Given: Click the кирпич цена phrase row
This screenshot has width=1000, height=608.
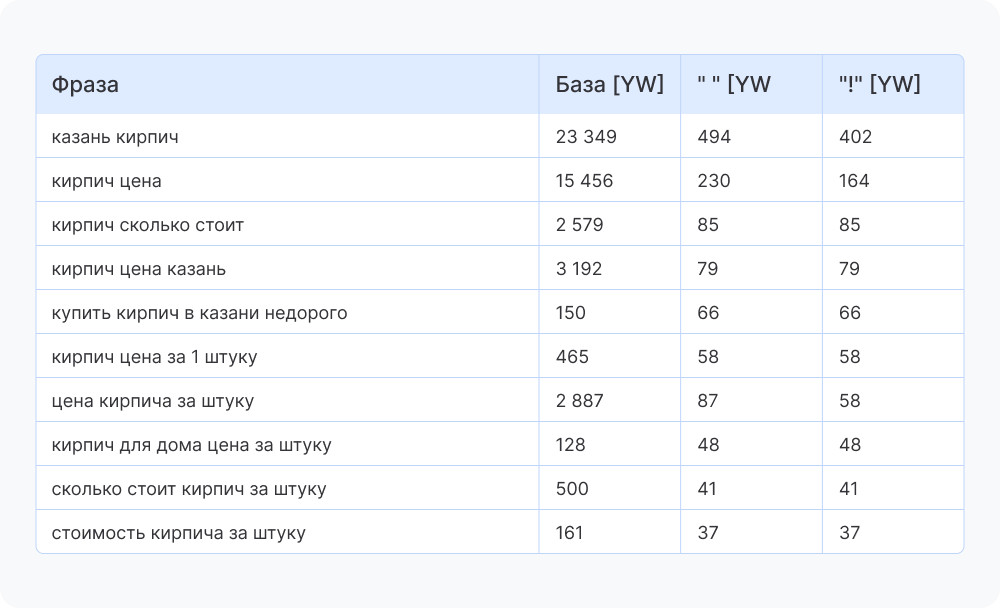Looking at the screenshot, I should coord(106,181).
